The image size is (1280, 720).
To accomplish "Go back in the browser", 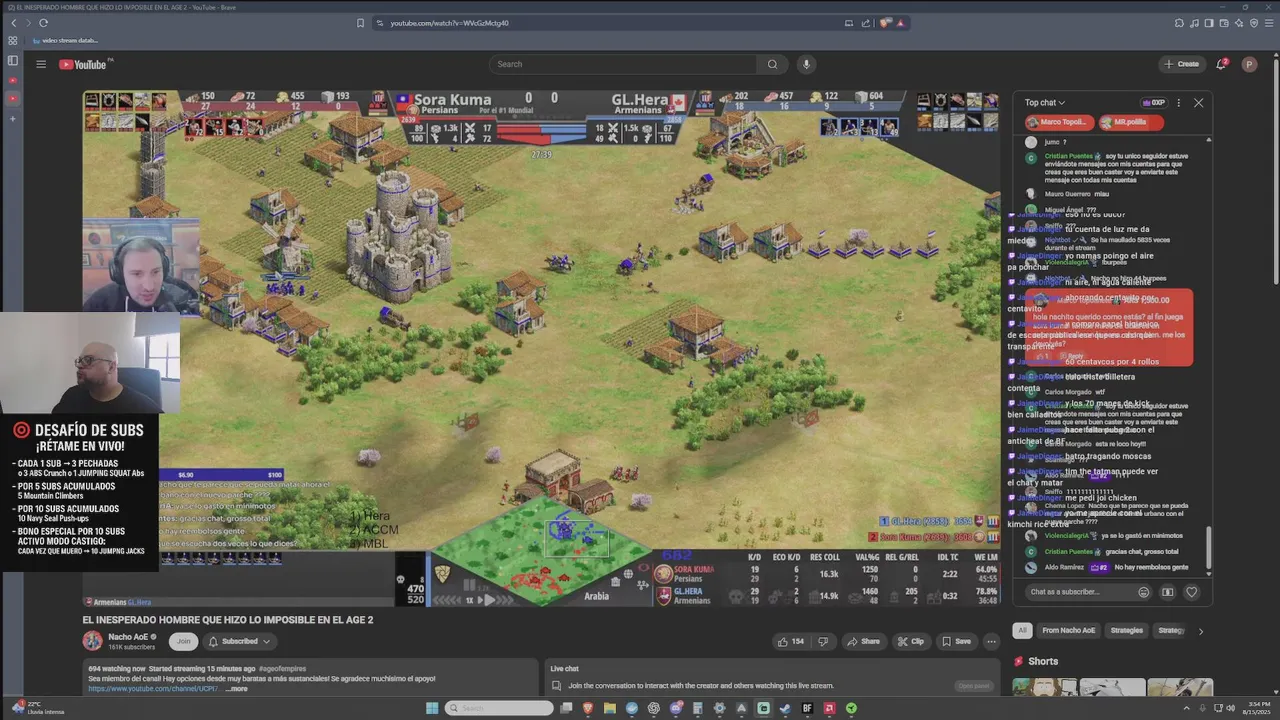I will tap(14, 23).
